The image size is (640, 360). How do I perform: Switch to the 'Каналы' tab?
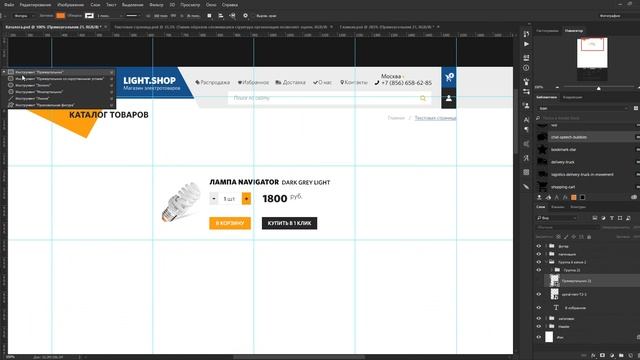[558, 207]
